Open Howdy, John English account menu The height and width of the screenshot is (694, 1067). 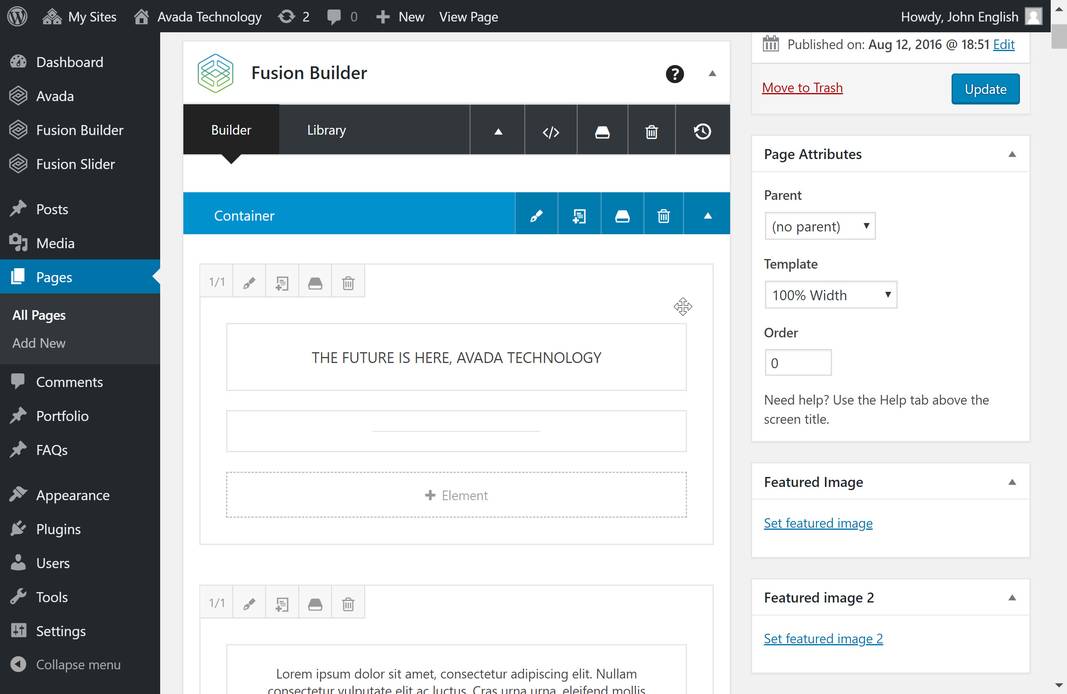pos(971,16)
